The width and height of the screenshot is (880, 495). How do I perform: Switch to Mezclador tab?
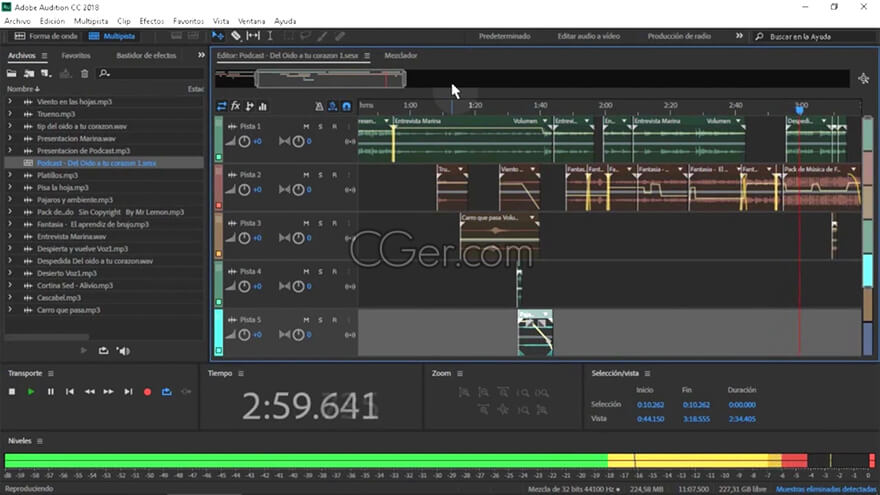coord(401,56)
